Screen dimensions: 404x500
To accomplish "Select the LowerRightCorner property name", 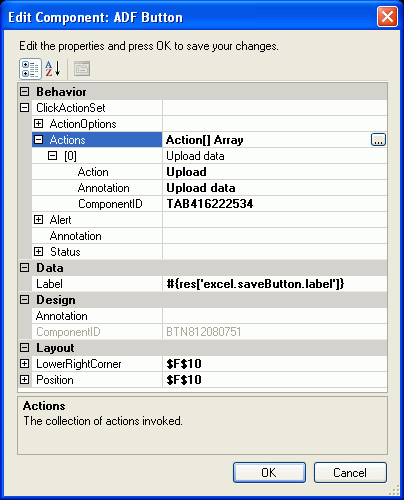I will click(79, 364).
